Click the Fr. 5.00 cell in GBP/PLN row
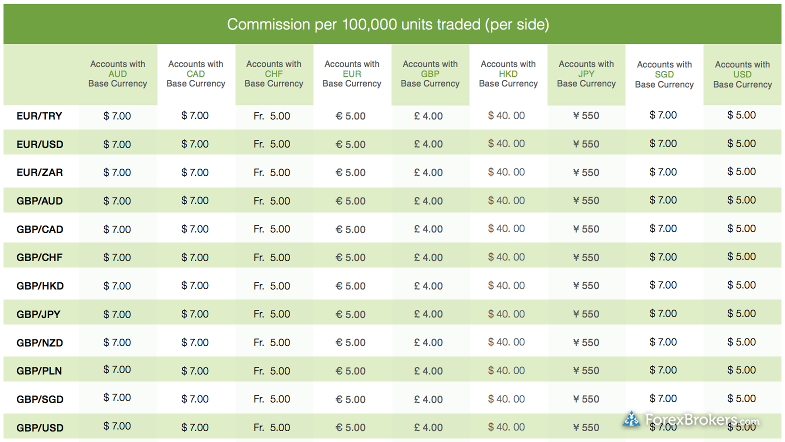 coord(272,371)
